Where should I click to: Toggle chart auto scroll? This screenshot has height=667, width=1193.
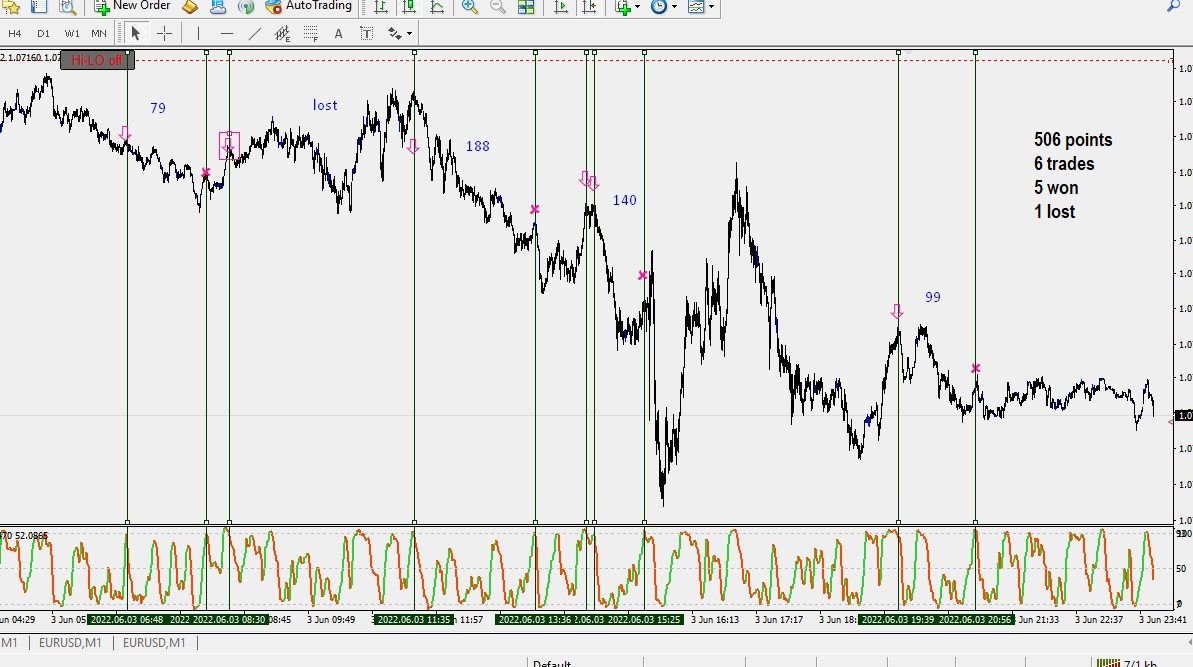561,7
